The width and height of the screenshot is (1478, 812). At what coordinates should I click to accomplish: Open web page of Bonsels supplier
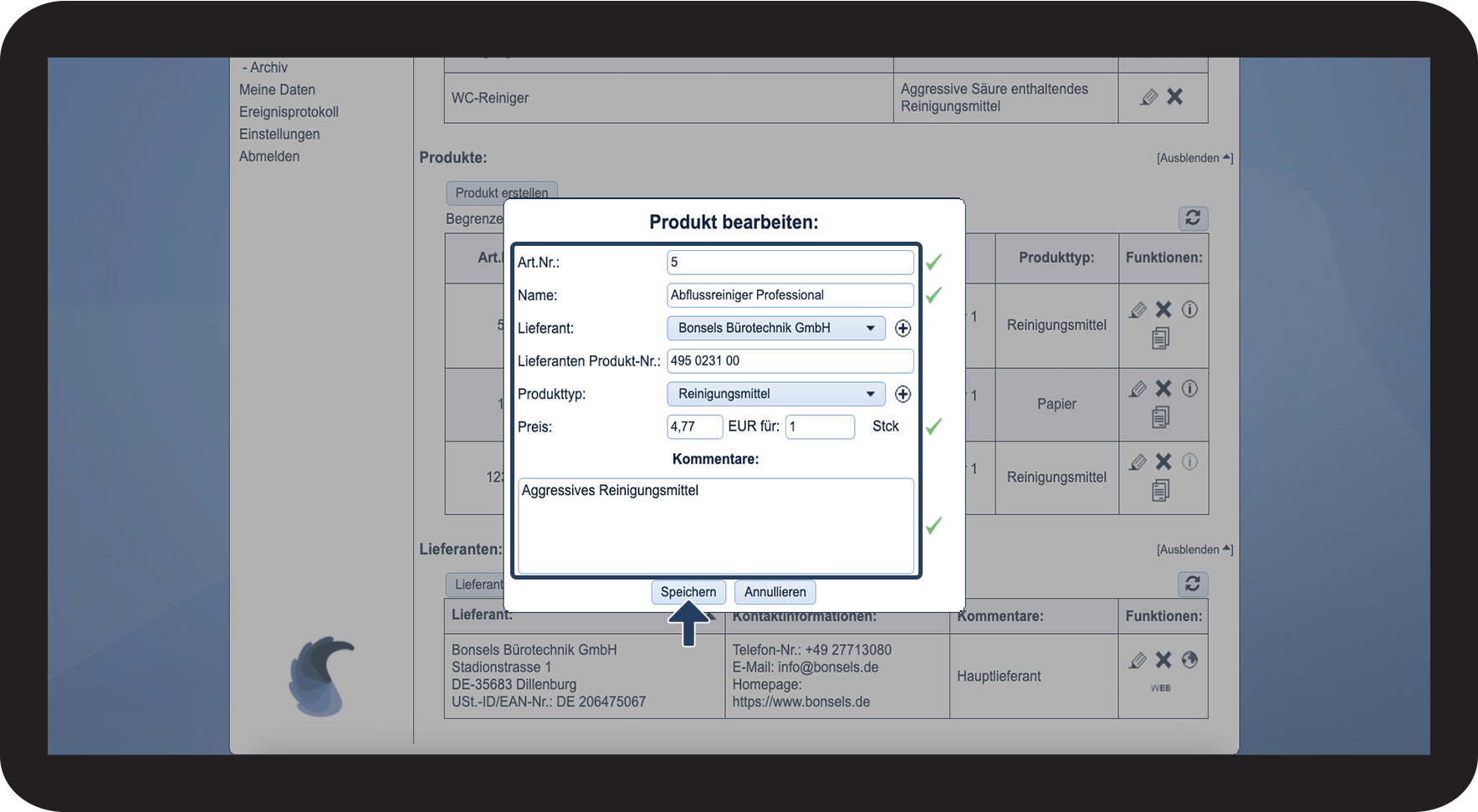coord(1189,660)
